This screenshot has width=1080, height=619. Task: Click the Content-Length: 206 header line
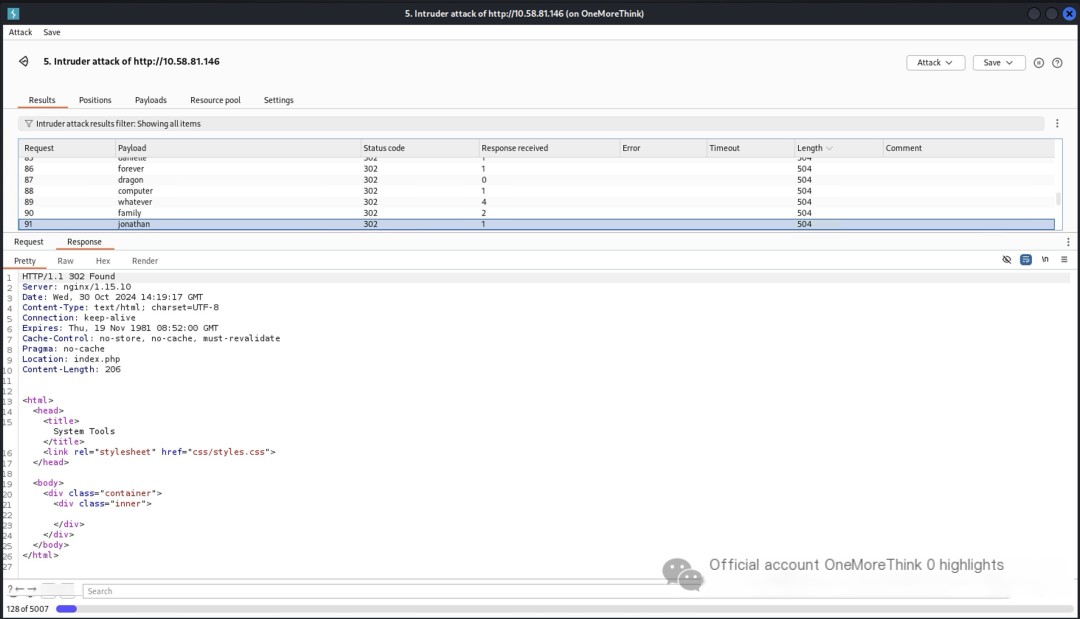pyautogui.click(x=71, y=369)
